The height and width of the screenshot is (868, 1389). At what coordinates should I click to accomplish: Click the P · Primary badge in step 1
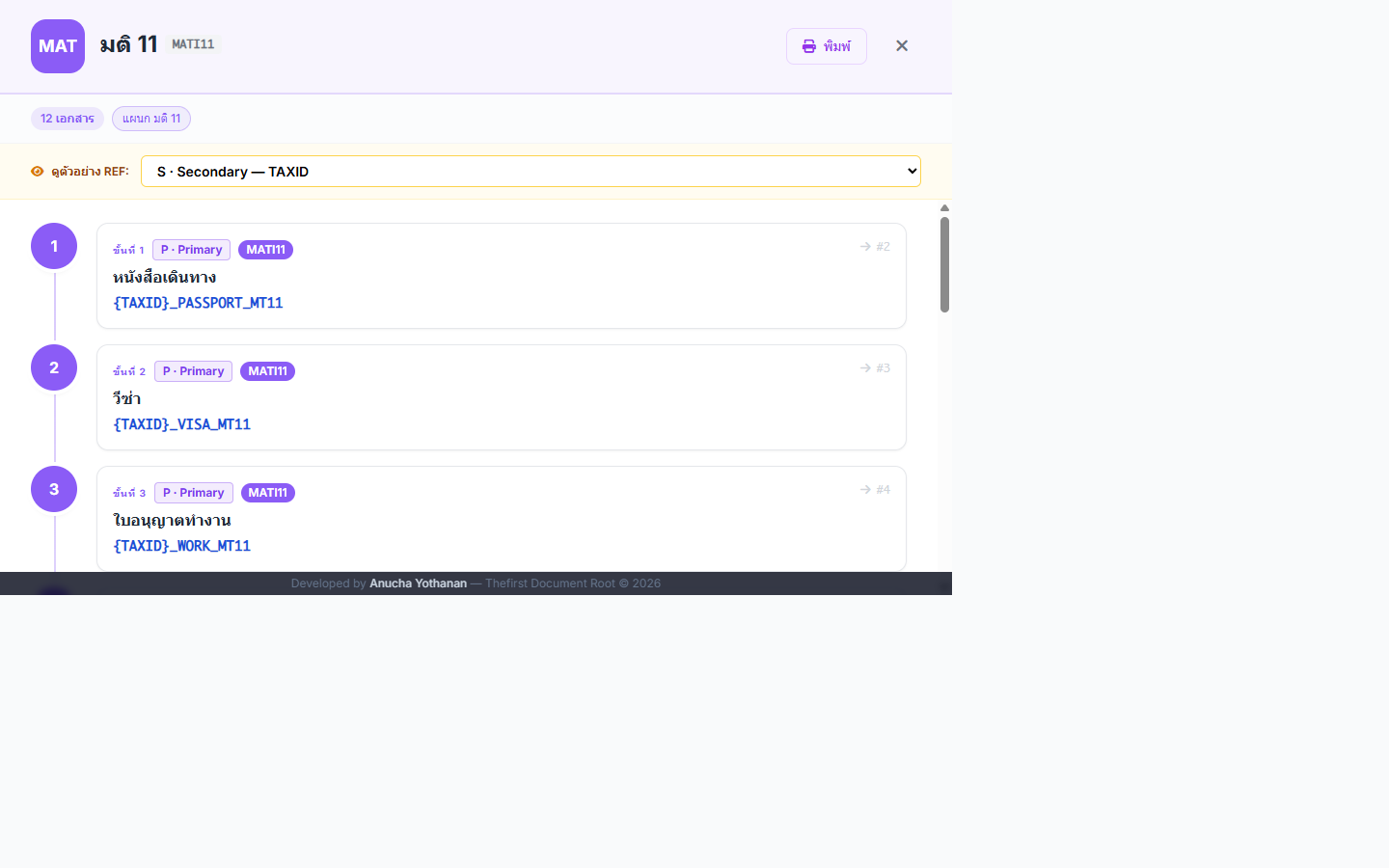click(191, 250)
